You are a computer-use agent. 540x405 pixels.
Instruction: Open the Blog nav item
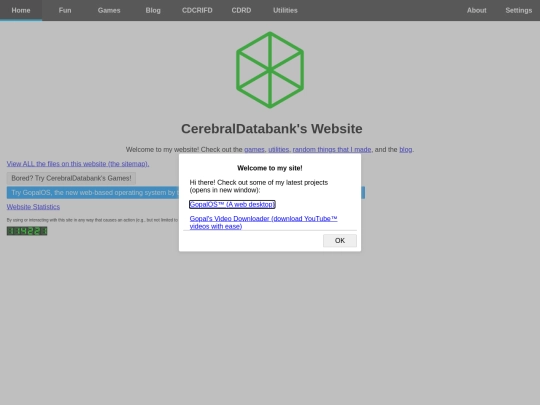153,10
